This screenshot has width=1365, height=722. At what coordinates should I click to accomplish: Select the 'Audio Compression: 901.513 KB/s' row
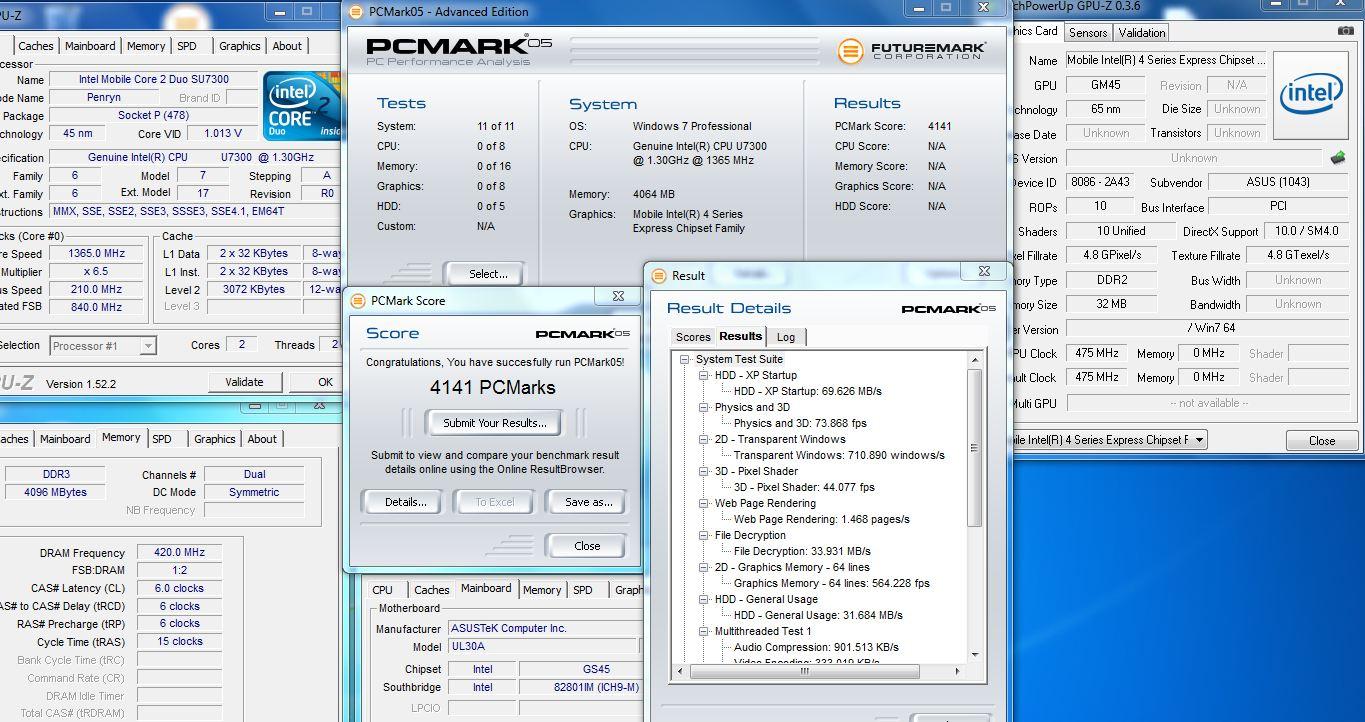tap(816, 647)
